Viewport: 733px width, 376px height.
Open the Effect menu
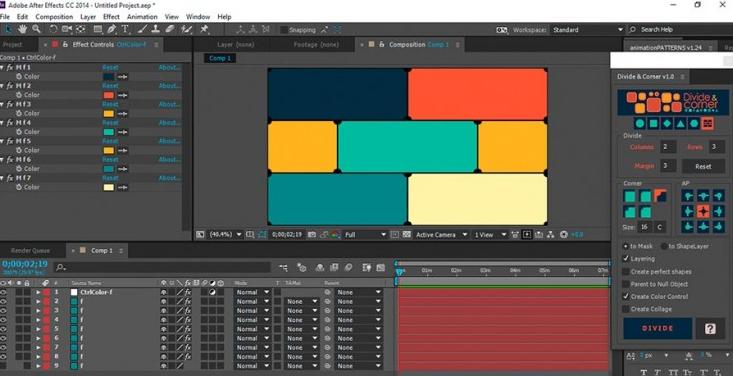click(111, 17)
